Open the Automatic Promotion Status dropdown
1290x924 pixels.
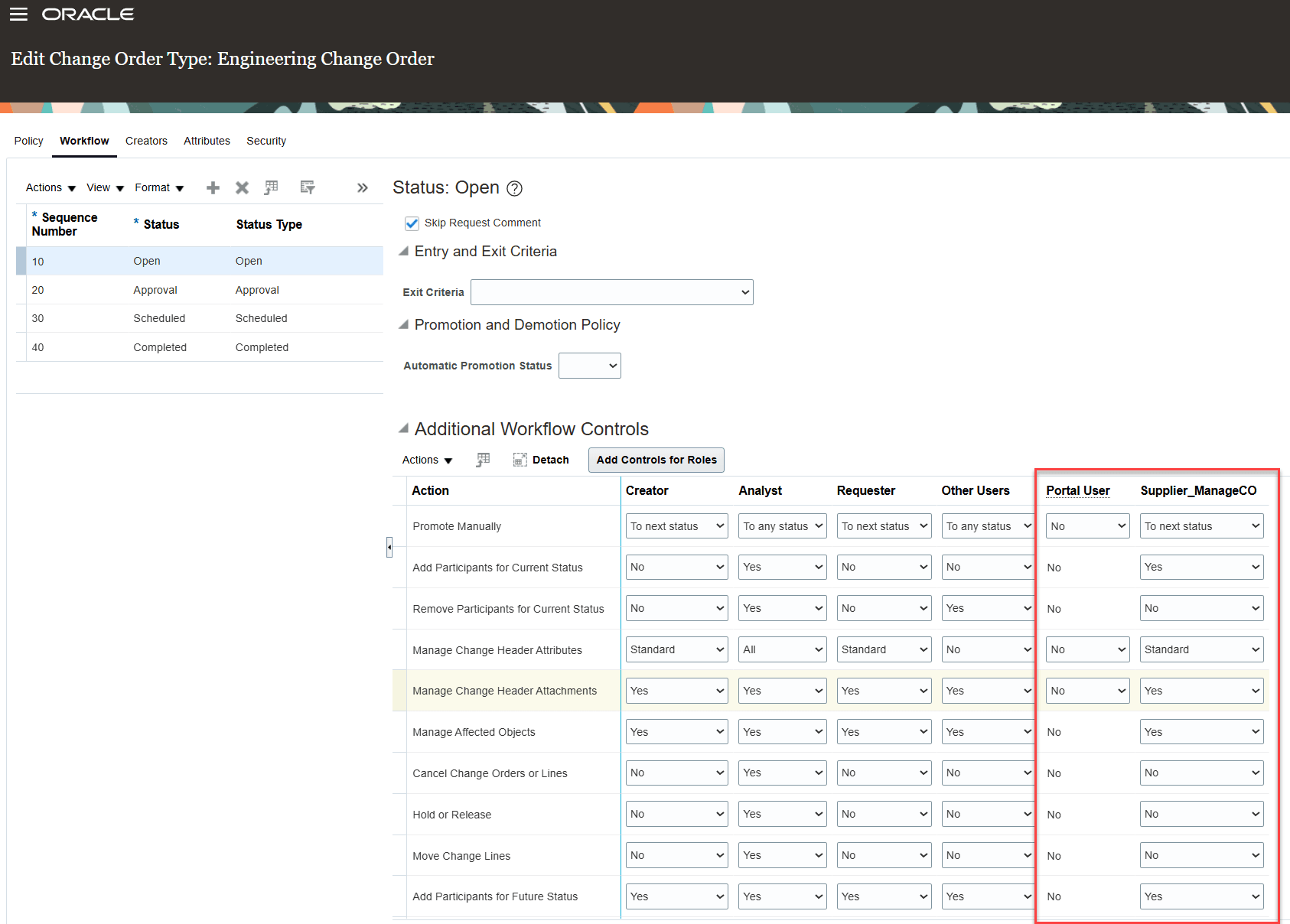pos(589,366)
